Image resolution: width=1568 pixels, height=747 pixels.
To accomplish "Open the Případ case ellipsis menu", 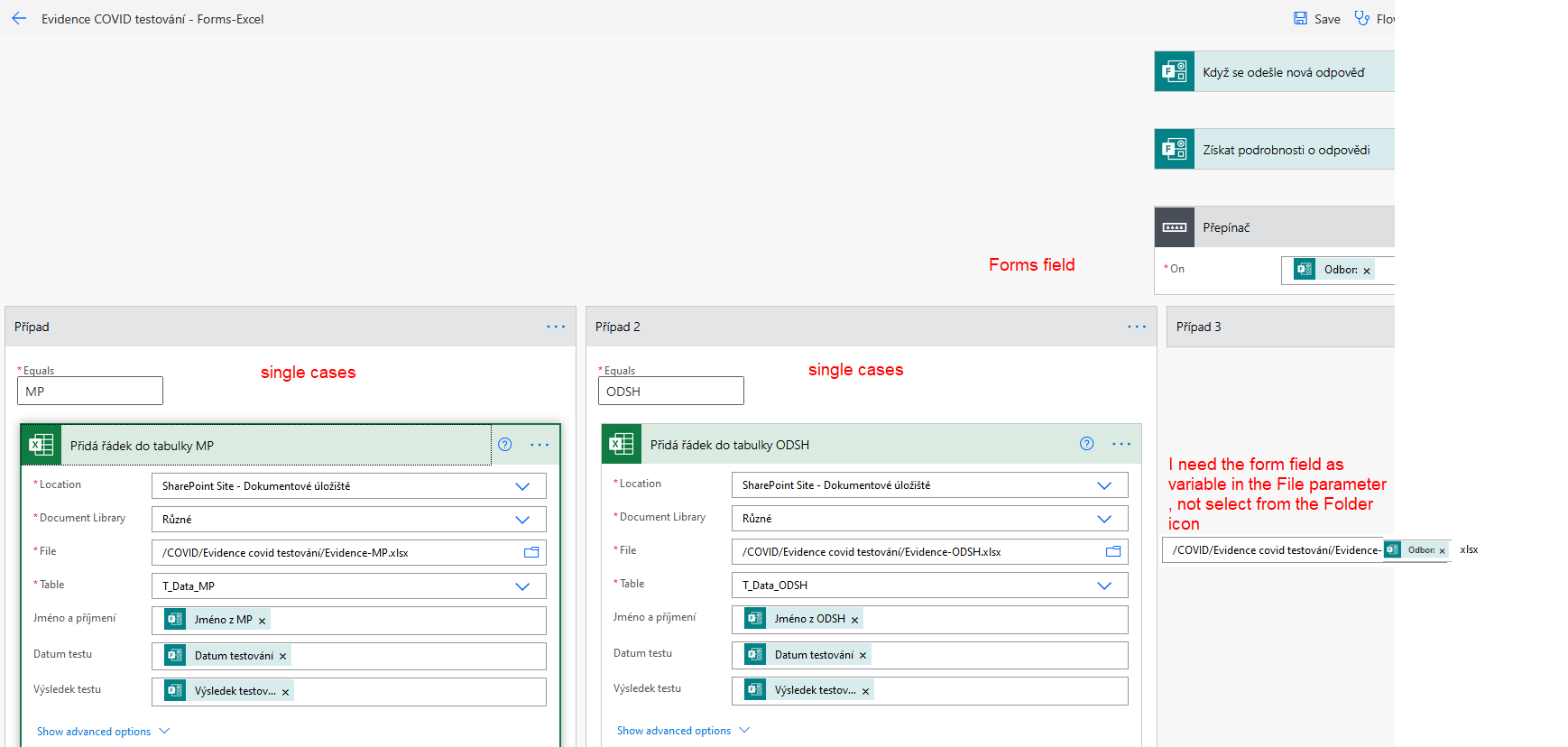I will pyautogui.click(x=556, y=327).
